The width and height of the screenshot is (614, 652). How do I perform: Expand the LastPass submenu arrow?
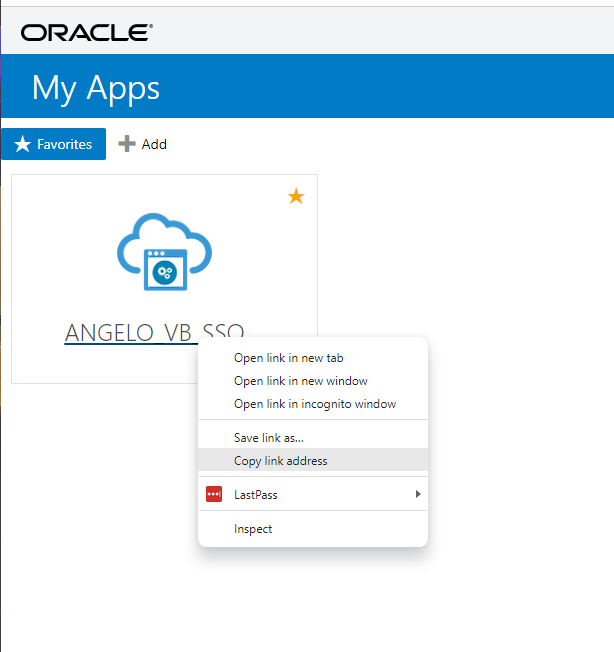tap(418, 494)
